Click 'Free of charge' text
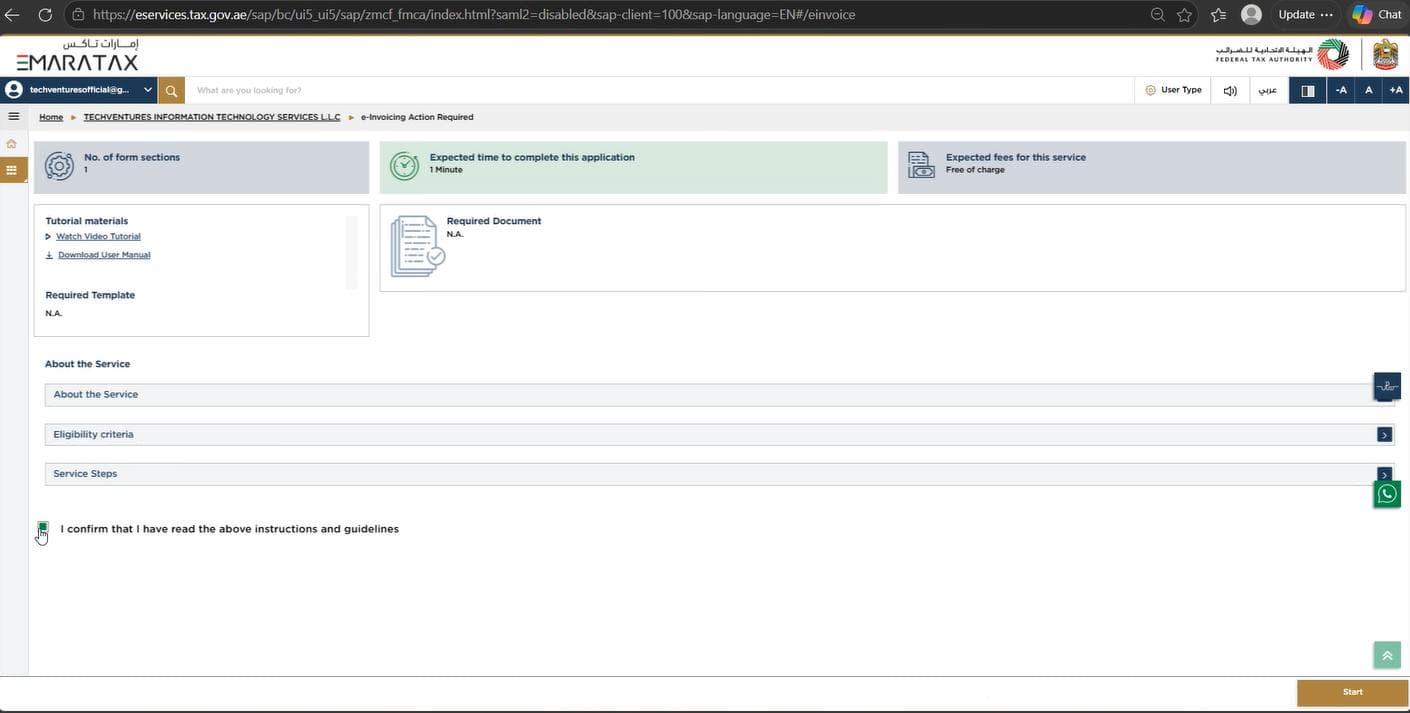Screen dimensions: 1410x713 975,170
